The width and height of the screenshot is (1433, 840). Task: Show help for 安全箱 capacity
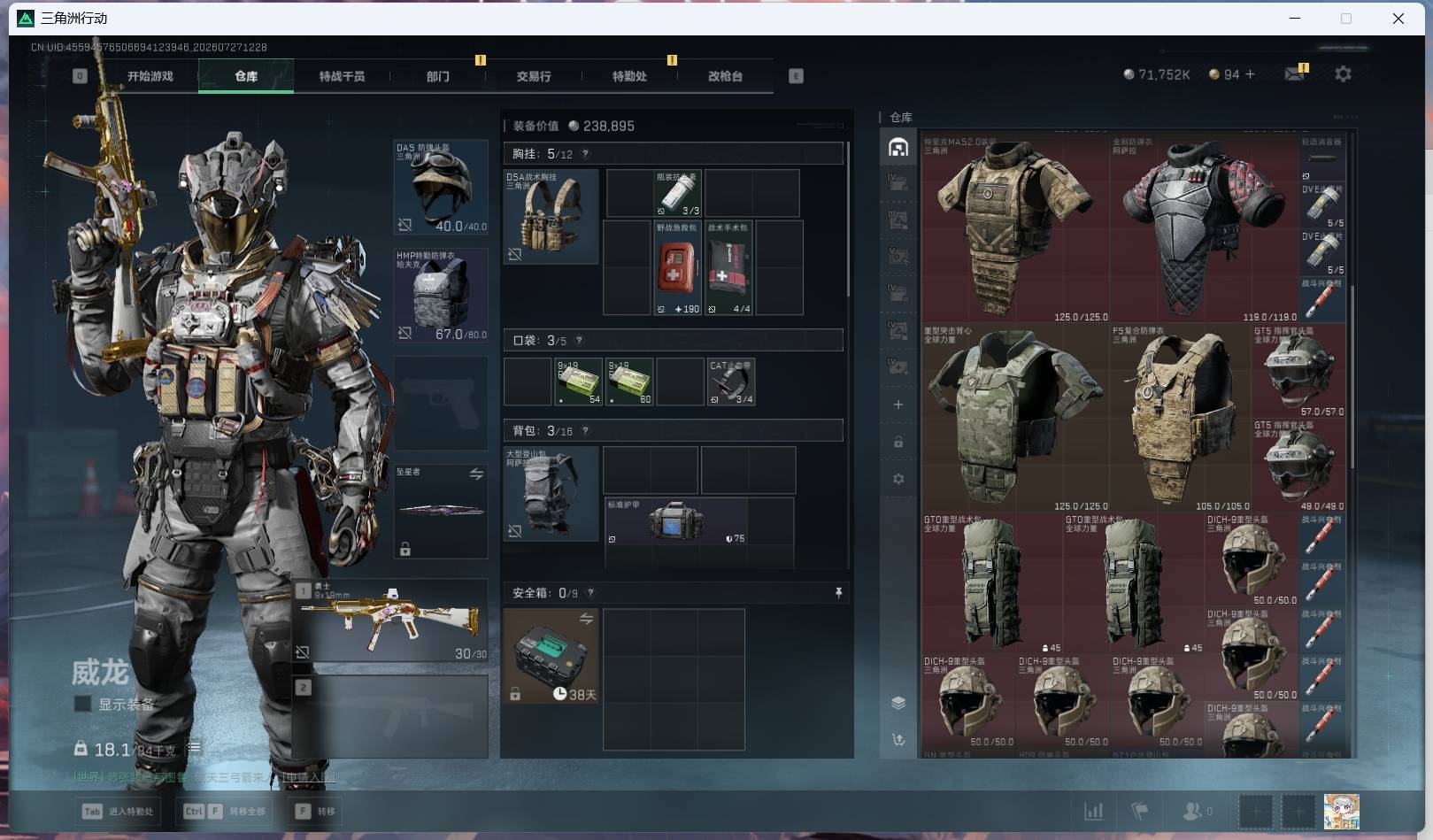(x=590, y=593)
